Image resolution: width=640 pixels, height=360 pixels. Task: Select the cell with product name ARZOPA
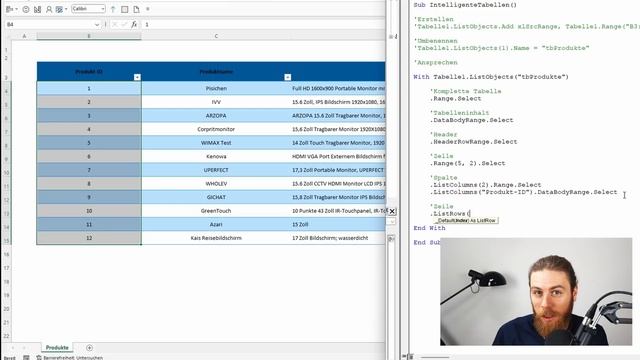coord(216,116)
